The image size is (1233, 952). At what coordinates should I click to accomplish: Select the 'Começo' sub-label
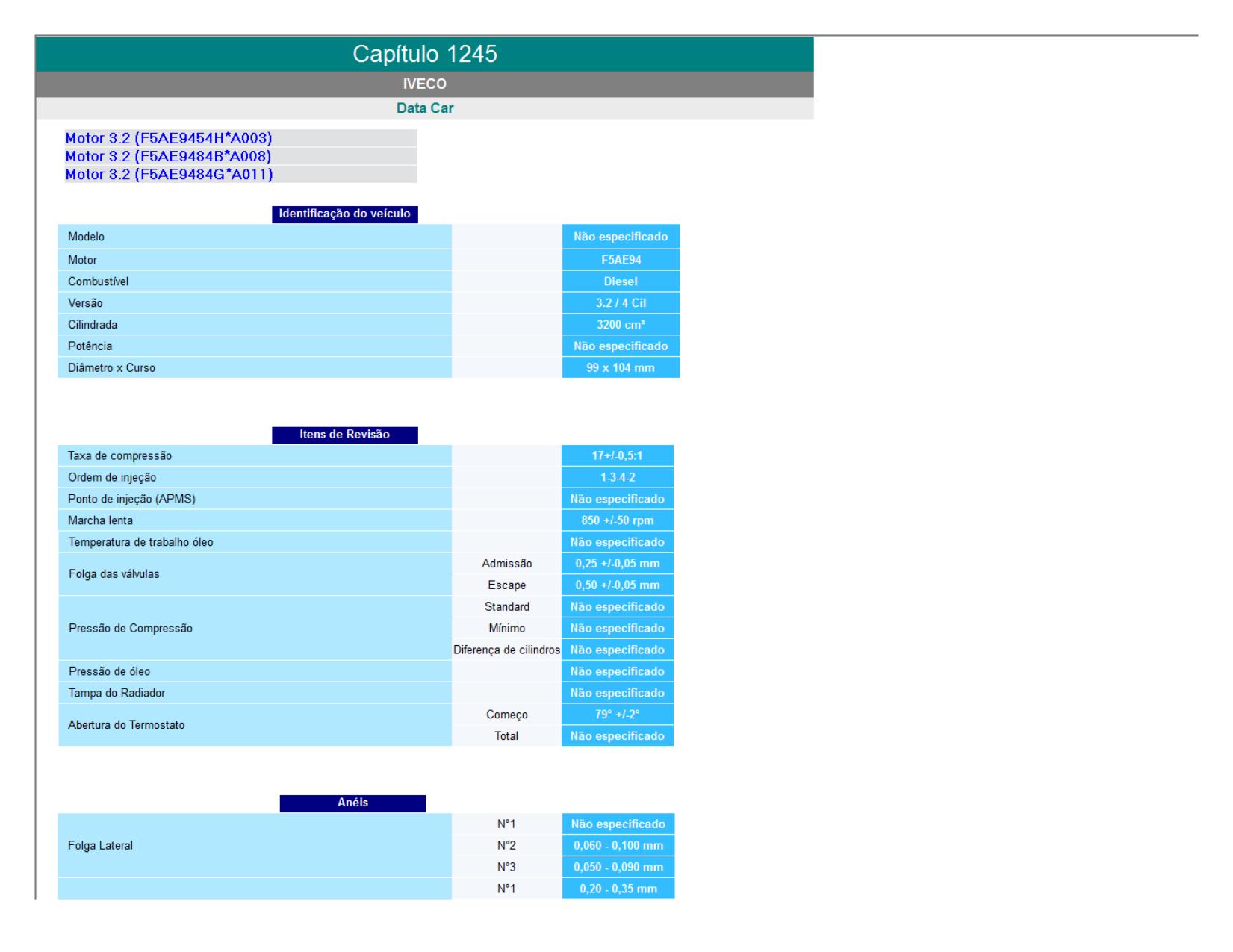click(x=506, y=715)
